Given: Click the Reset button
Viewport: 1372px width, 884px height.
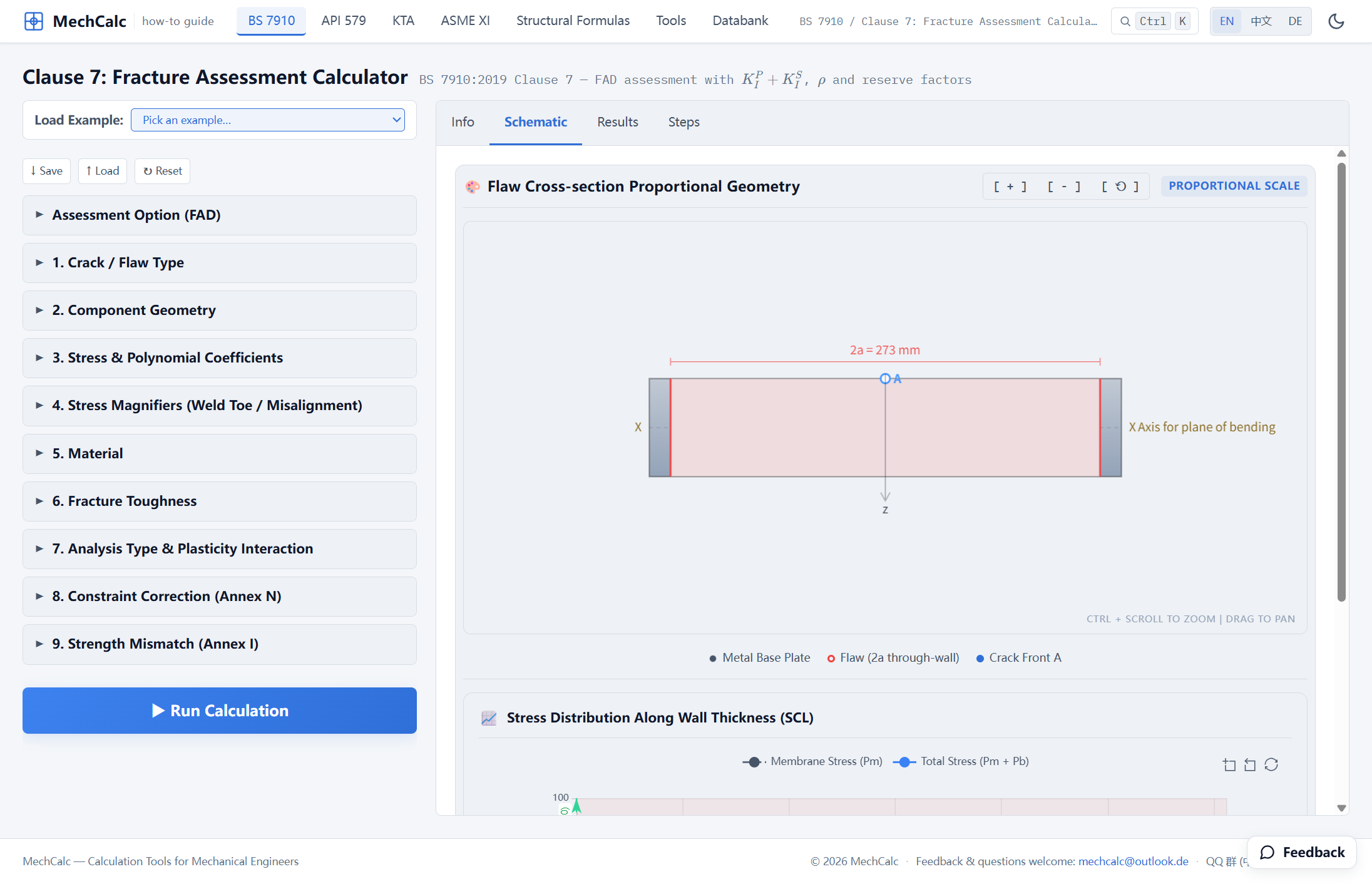Looking at the screenshot, I should tap(162, 171).
